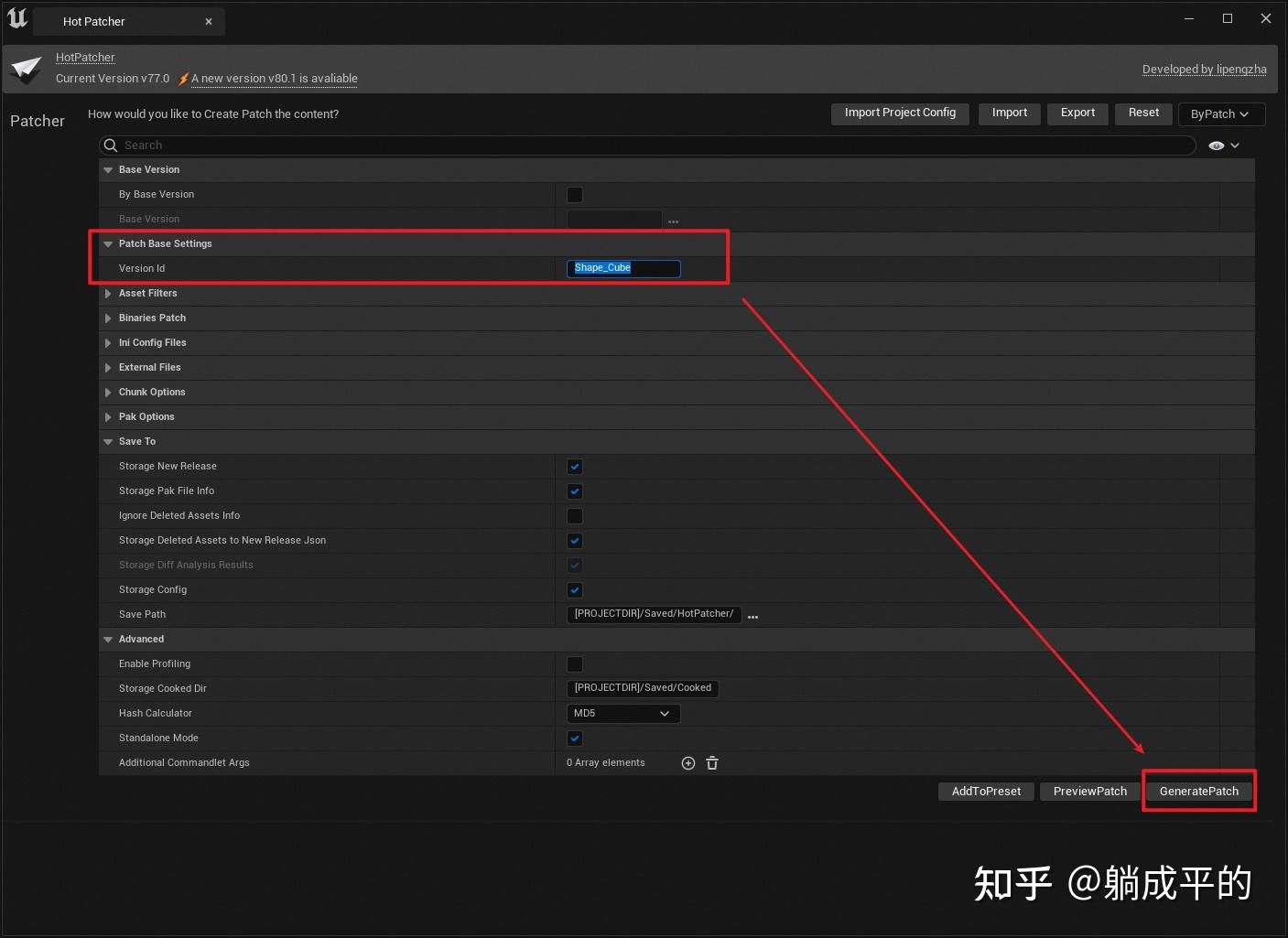Open the new version v80.1 link
The image size is (1288, 938).
click(x=274, y=79)
